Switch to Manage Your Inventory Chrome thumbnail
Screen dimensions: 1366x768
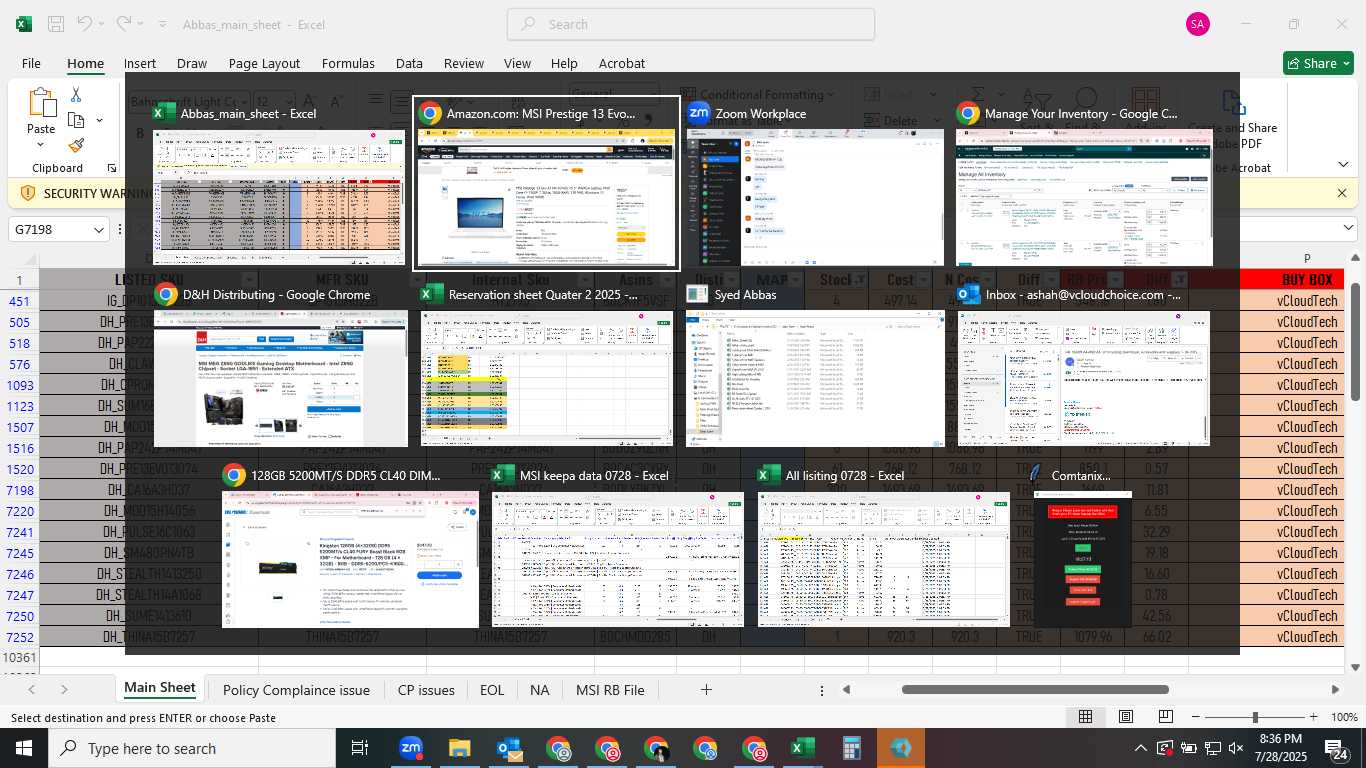1084,183
